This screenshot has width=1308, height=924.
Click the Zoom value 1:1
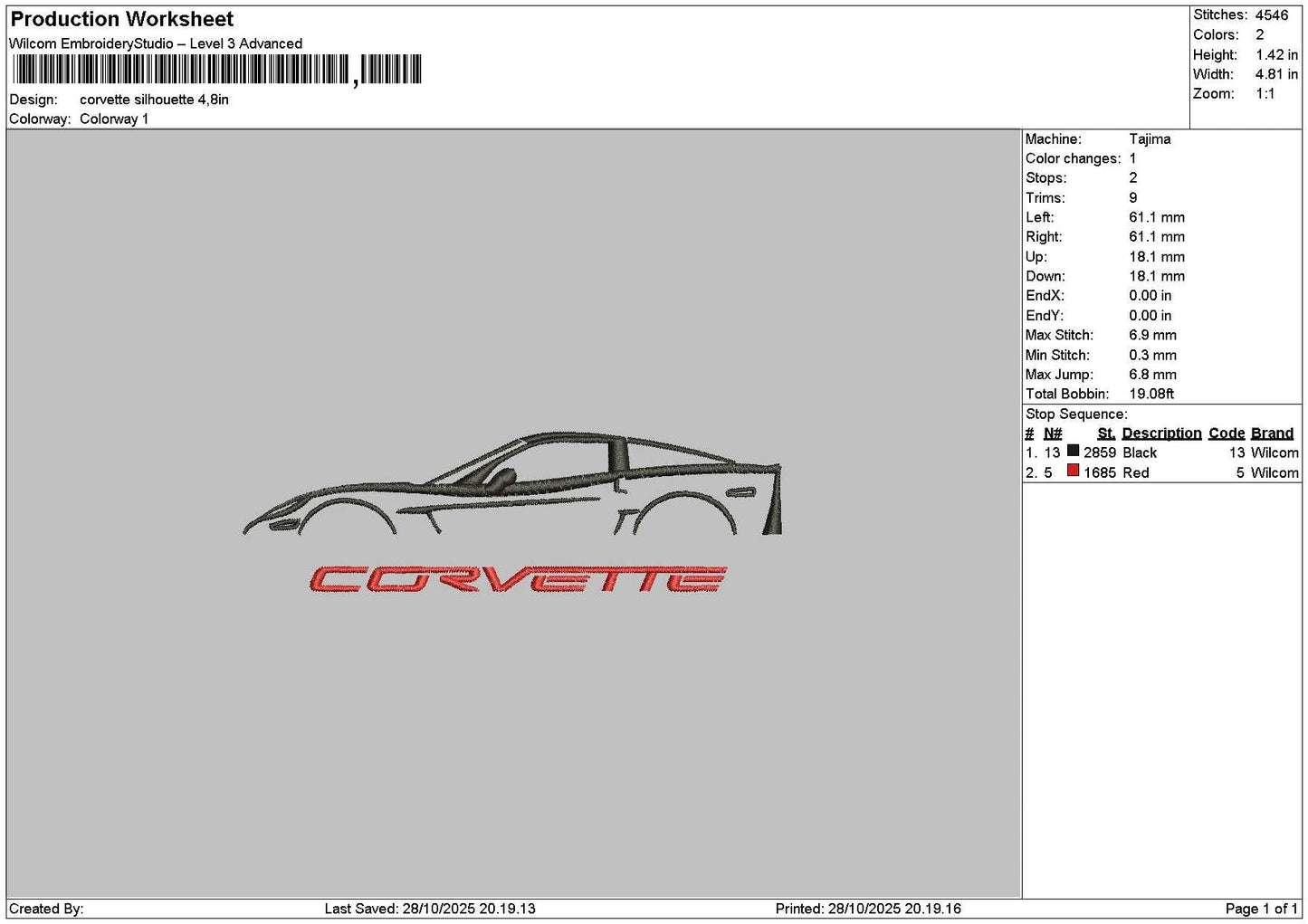point(1265,94)
